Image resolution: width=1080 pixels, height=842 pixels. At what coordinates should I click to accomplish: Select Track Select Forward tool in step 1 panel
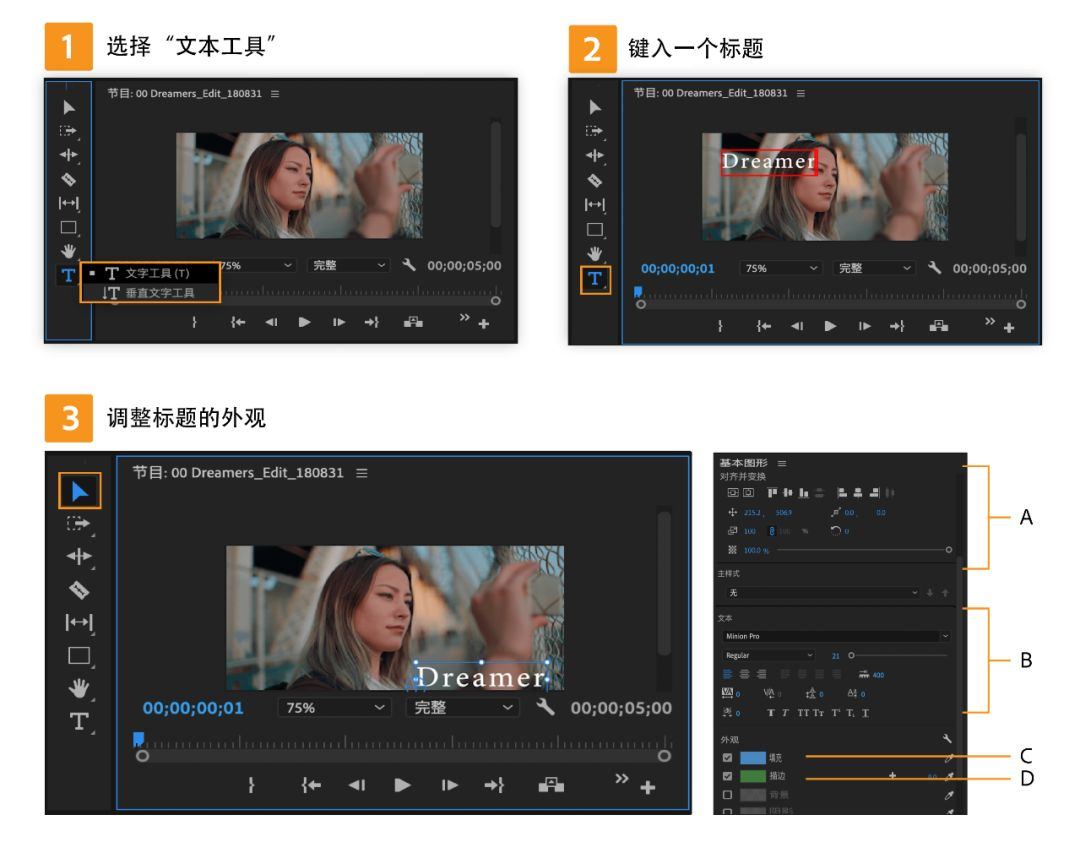(68, 131)
